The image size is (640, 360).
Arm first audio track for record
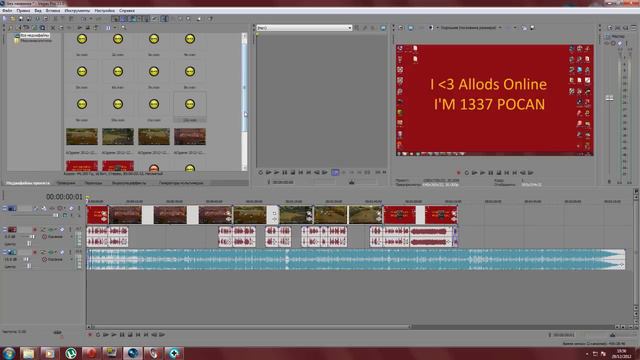[35, 230]
